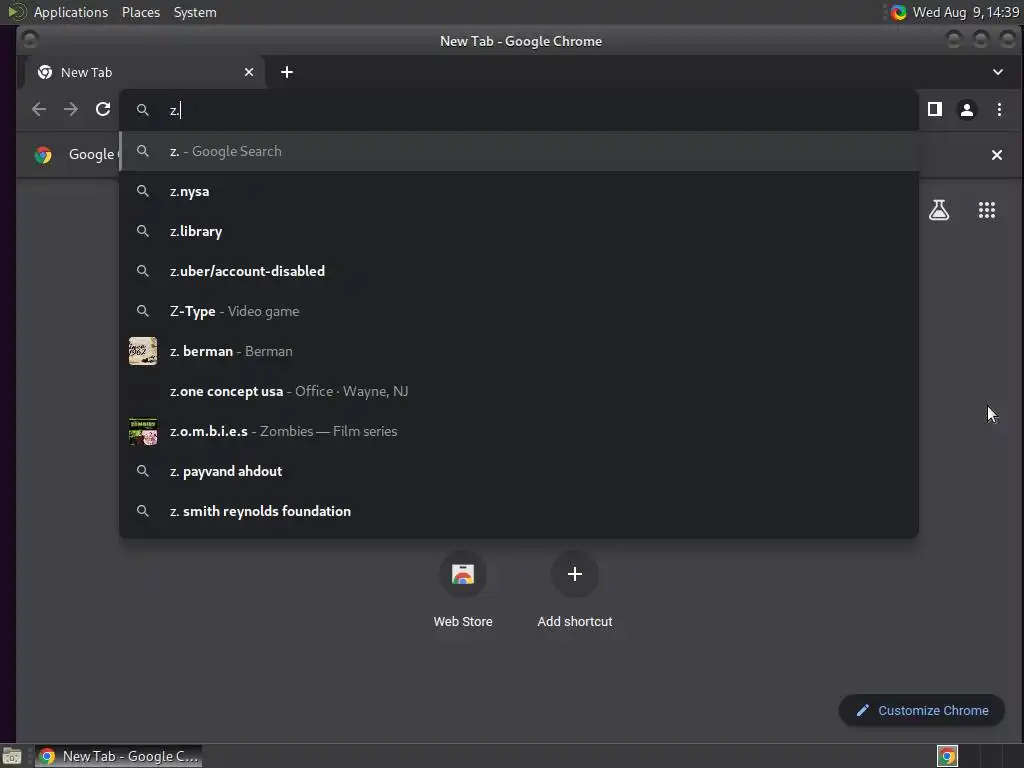Select the New Tab tab
Screen dimensions: 1024x768
click(145, 72)
